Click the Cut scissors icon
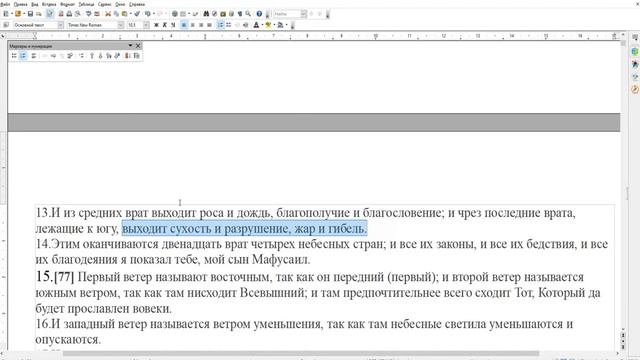The height and width of the screenshot is (360, 640). point(108,14)
